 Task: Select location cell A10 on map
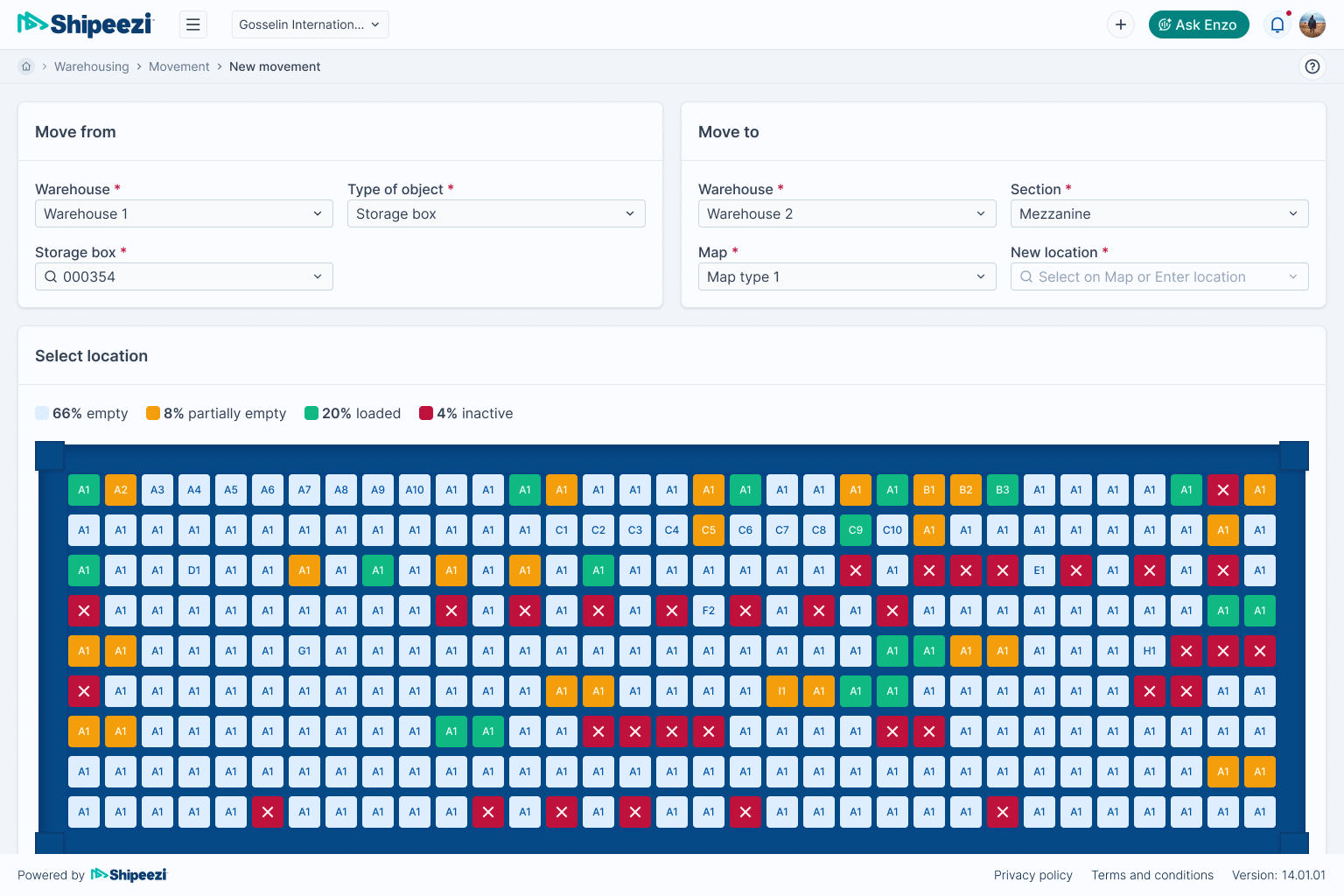pos(415,490)
